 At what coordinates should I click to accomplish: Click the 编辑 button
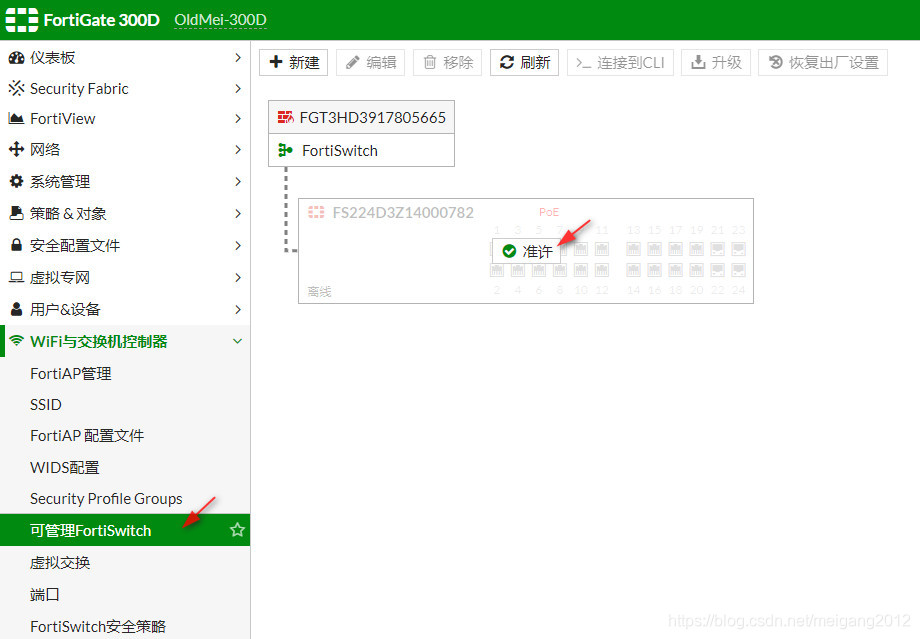click(x=370, y=62)
